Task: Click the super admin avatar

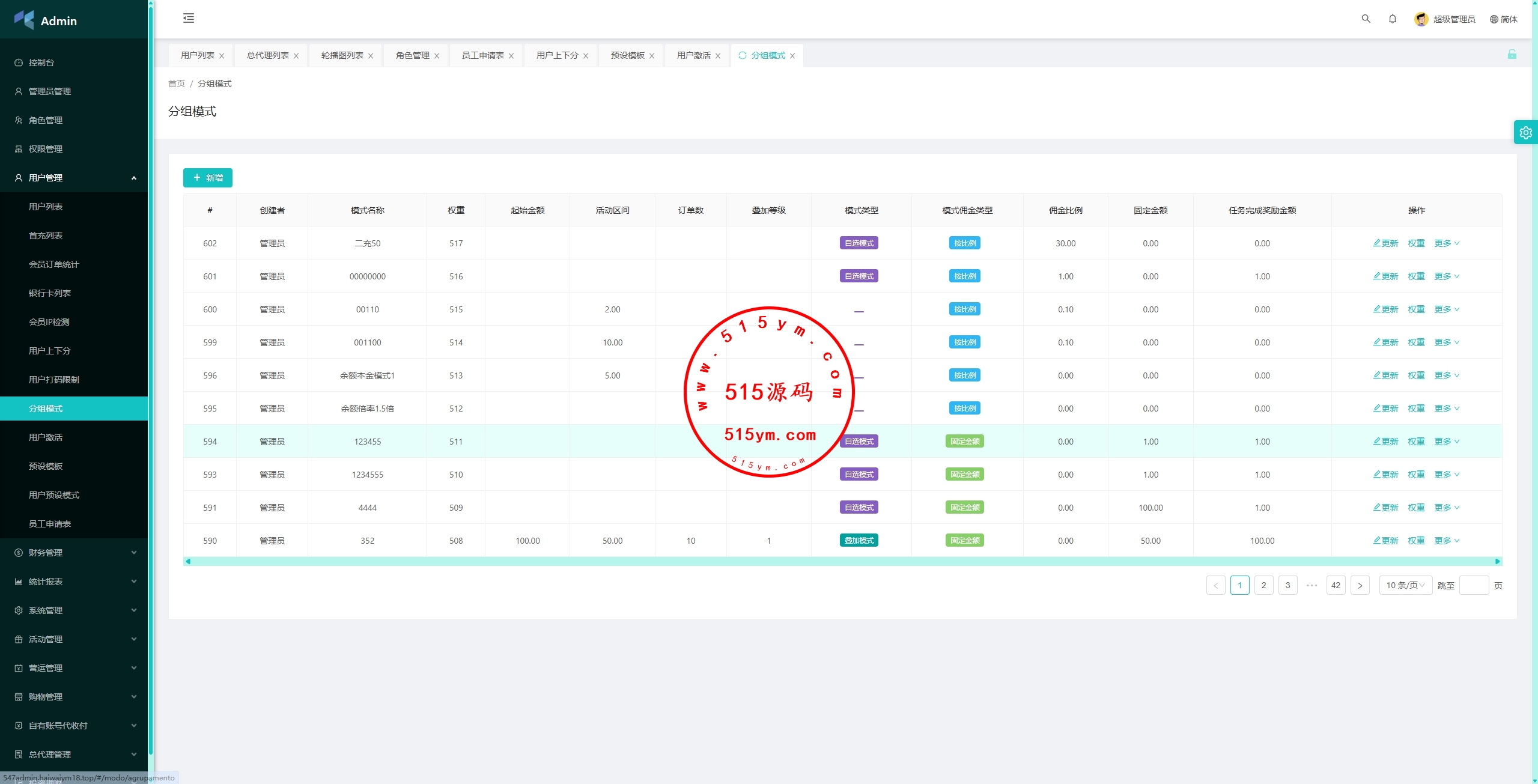Action: (x=1421, y=19)
